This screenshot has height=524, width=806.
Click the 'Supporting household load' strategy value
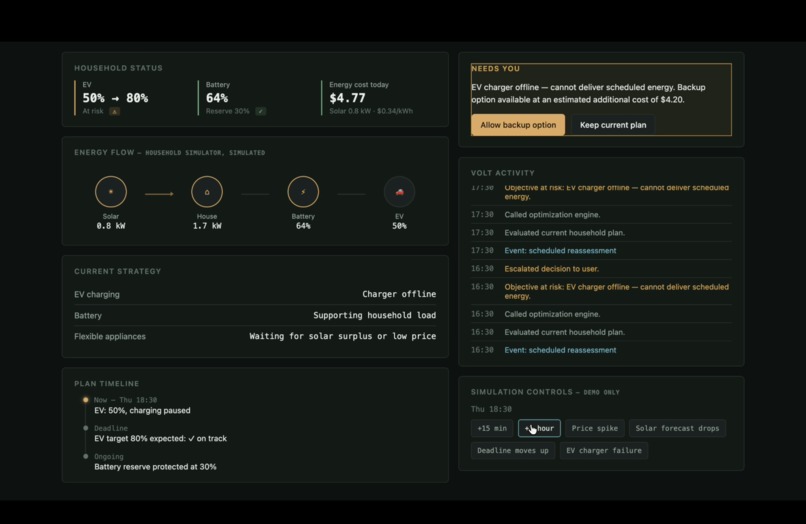click(x=375, y=315)
